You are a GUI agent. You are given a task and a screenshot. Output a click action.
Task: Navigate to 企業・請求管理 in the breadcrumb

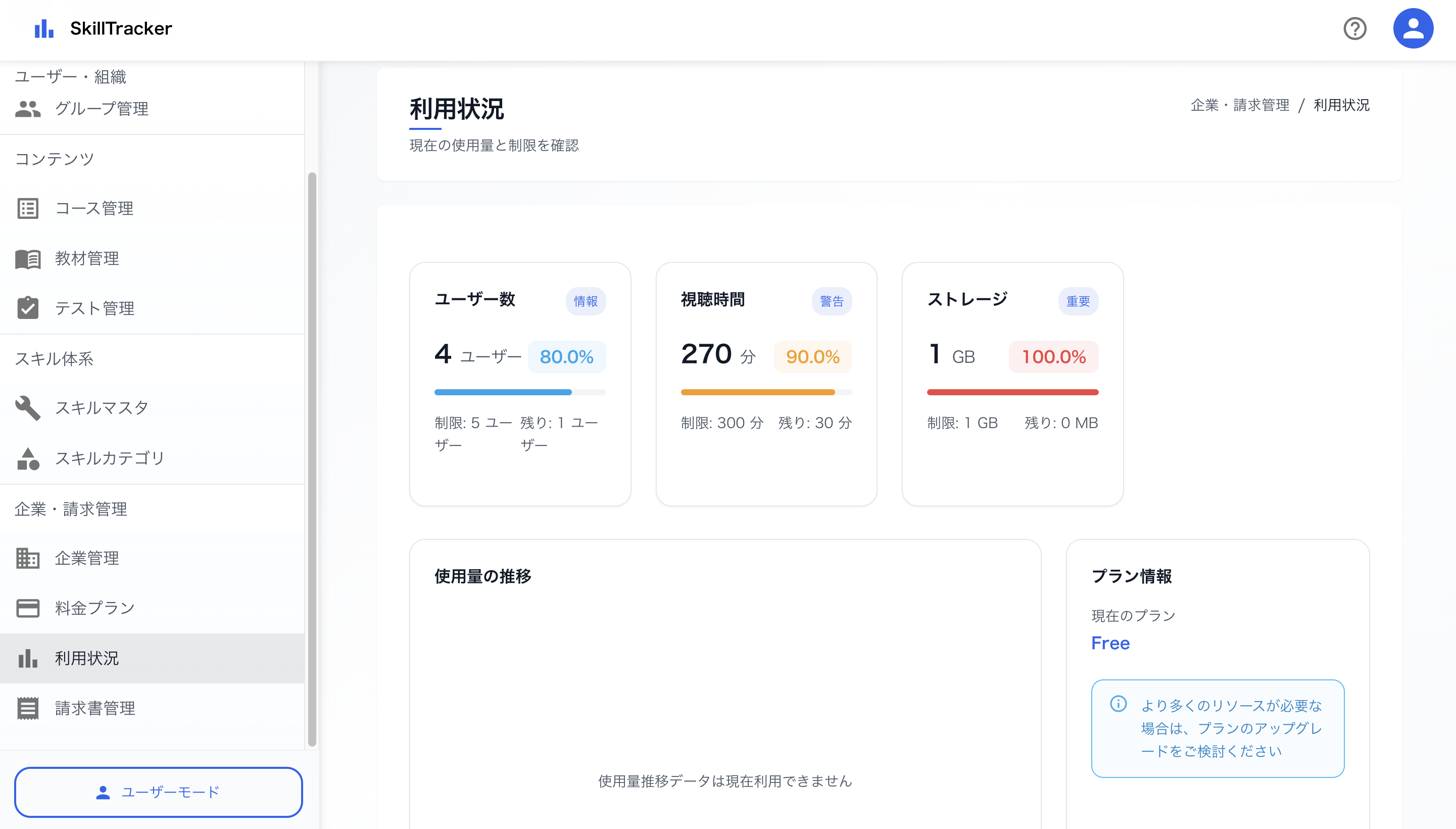tap(1239, 105)
